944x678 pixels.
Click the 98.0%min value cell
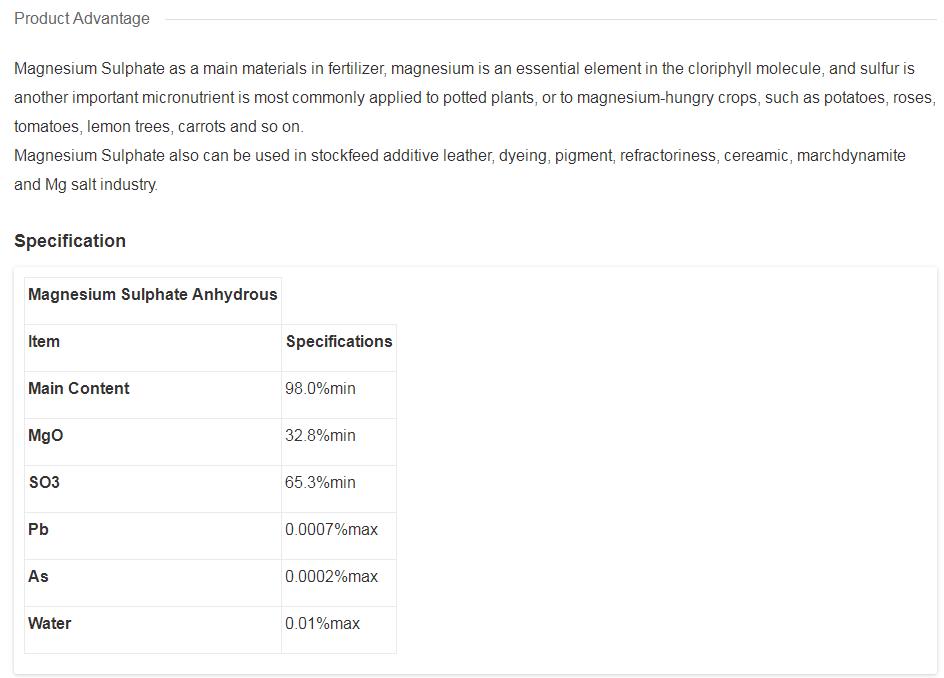(320, 389)
